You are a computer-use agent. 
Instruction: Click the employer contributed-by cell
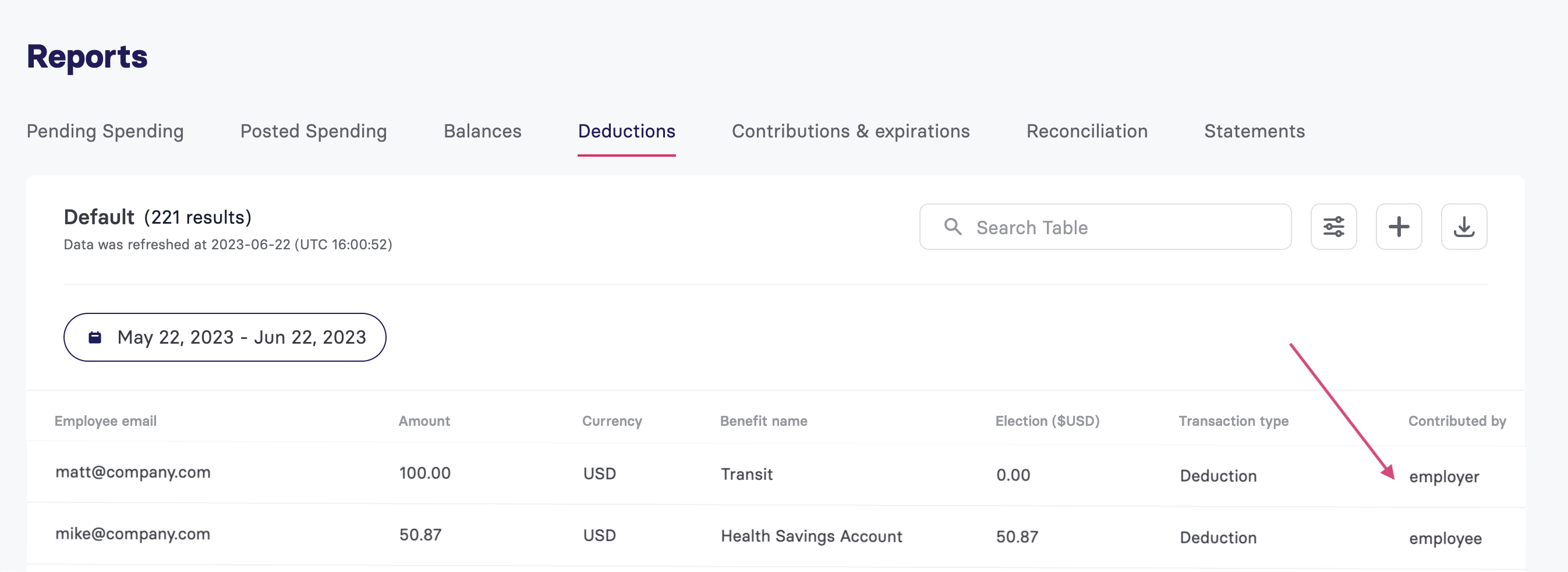[1444, 476]
